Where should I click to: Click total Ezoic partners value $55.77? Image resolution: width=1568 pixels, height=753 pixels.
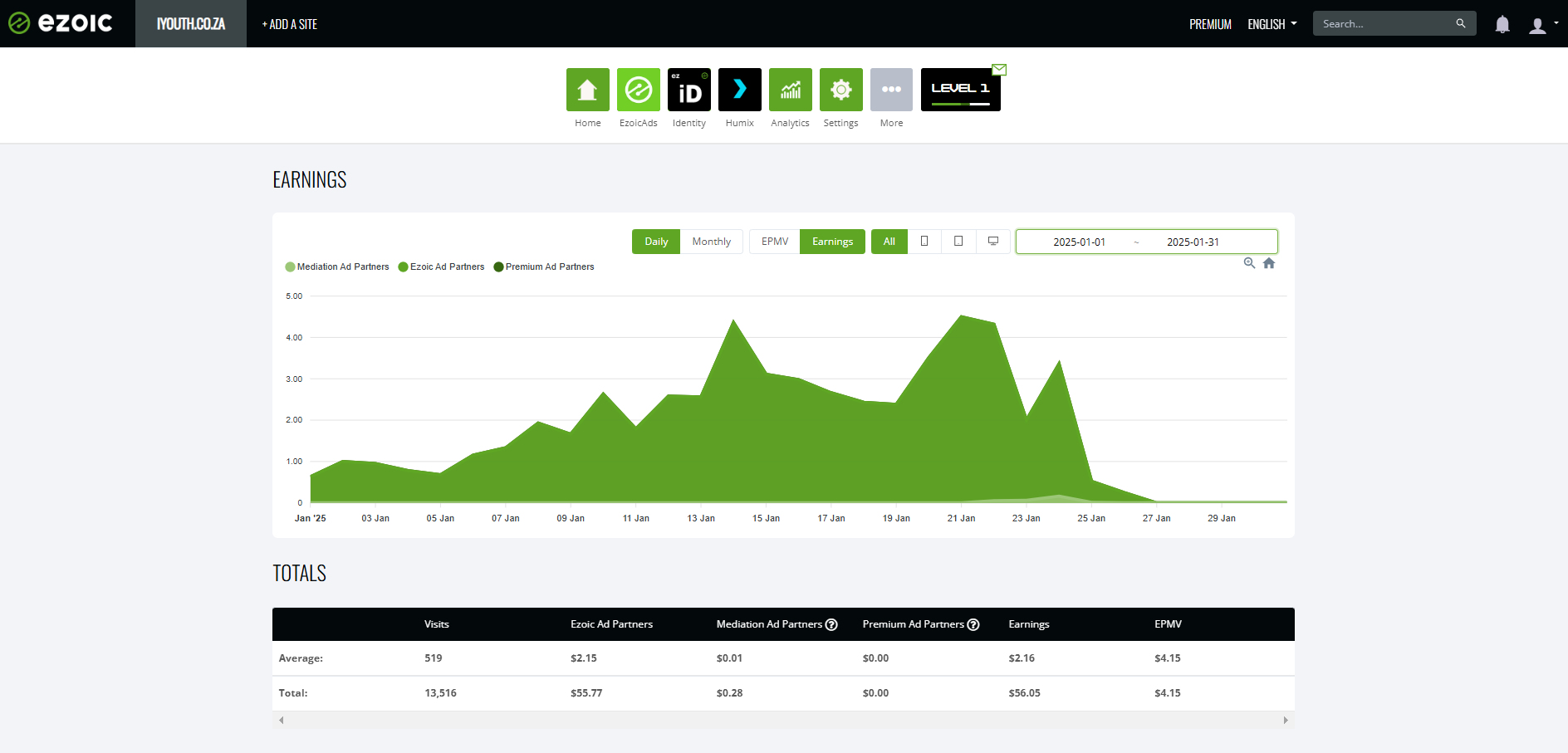[586, 692]
